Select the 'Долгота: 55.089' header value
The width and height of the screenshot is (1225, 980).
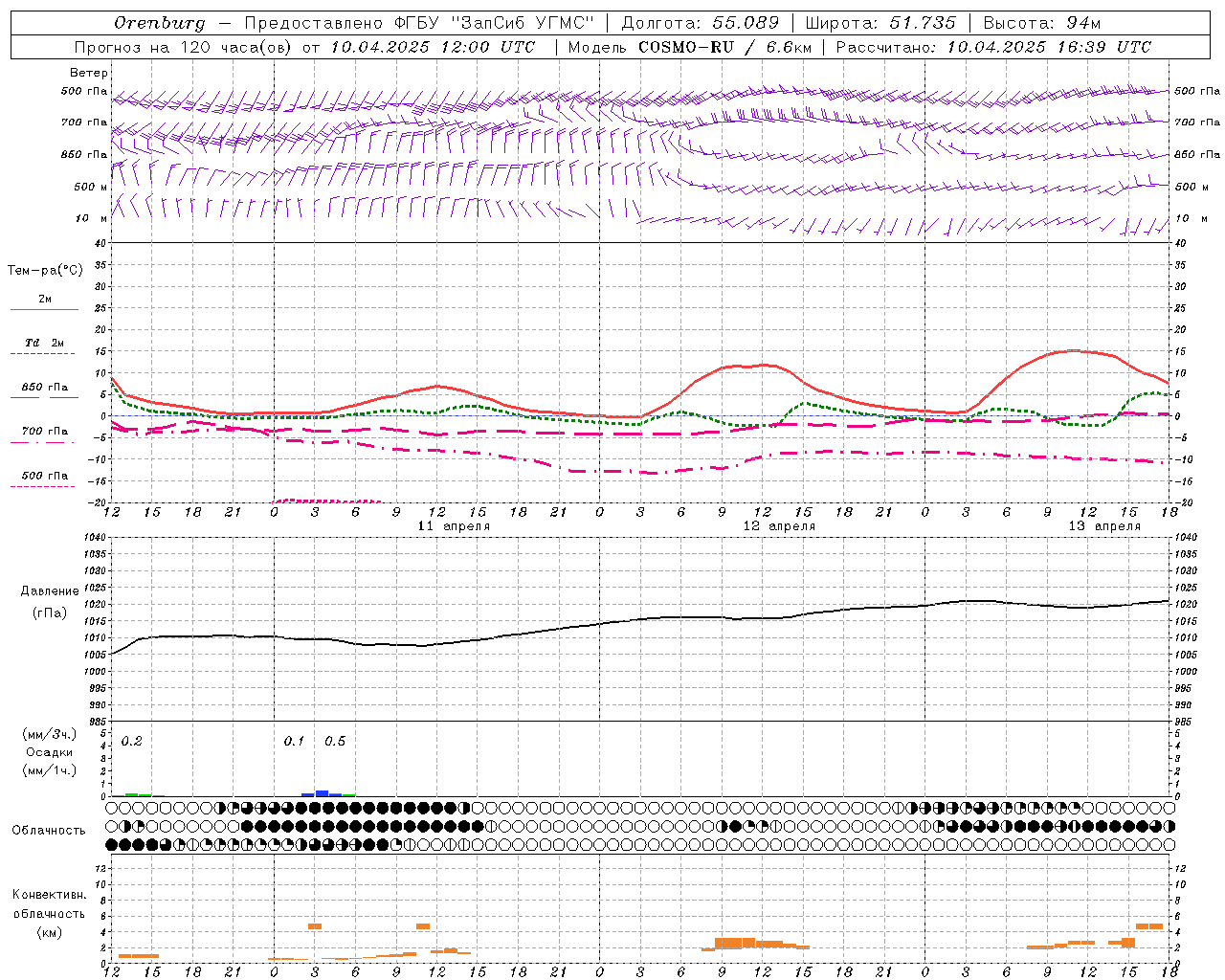click(701, 23)
